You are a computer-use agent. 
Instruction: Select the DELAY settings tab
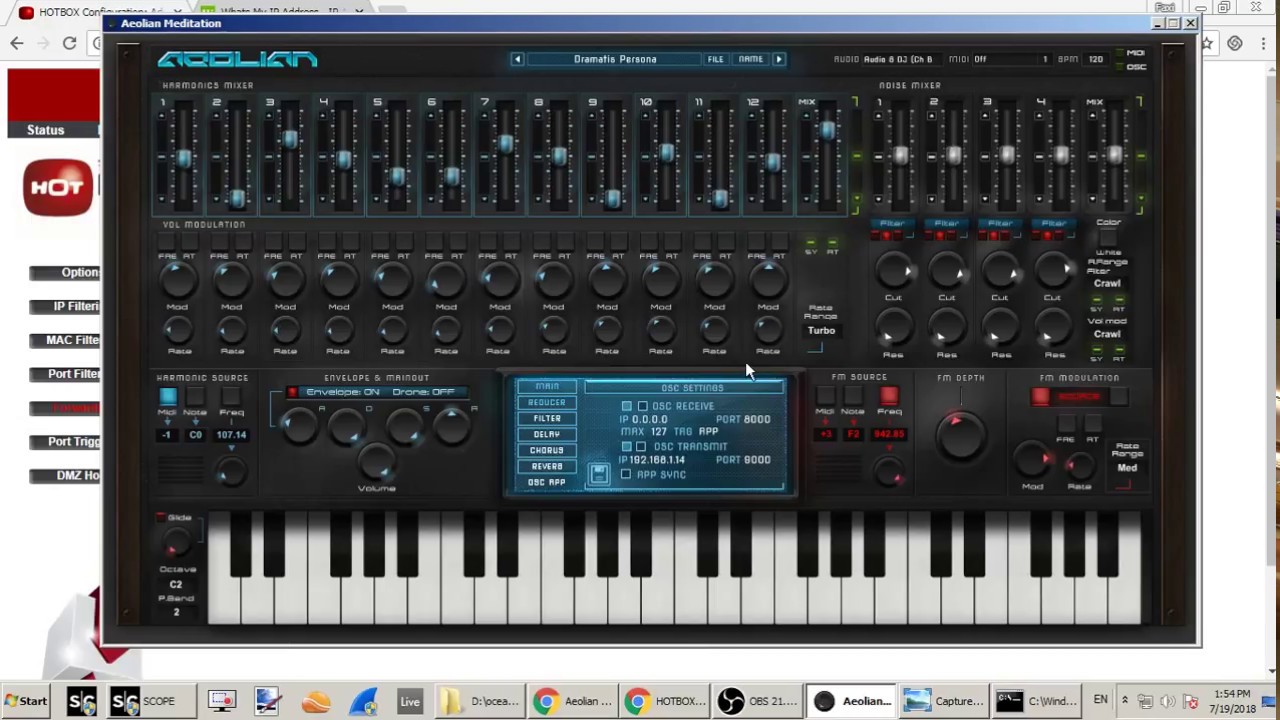(547, 435)
